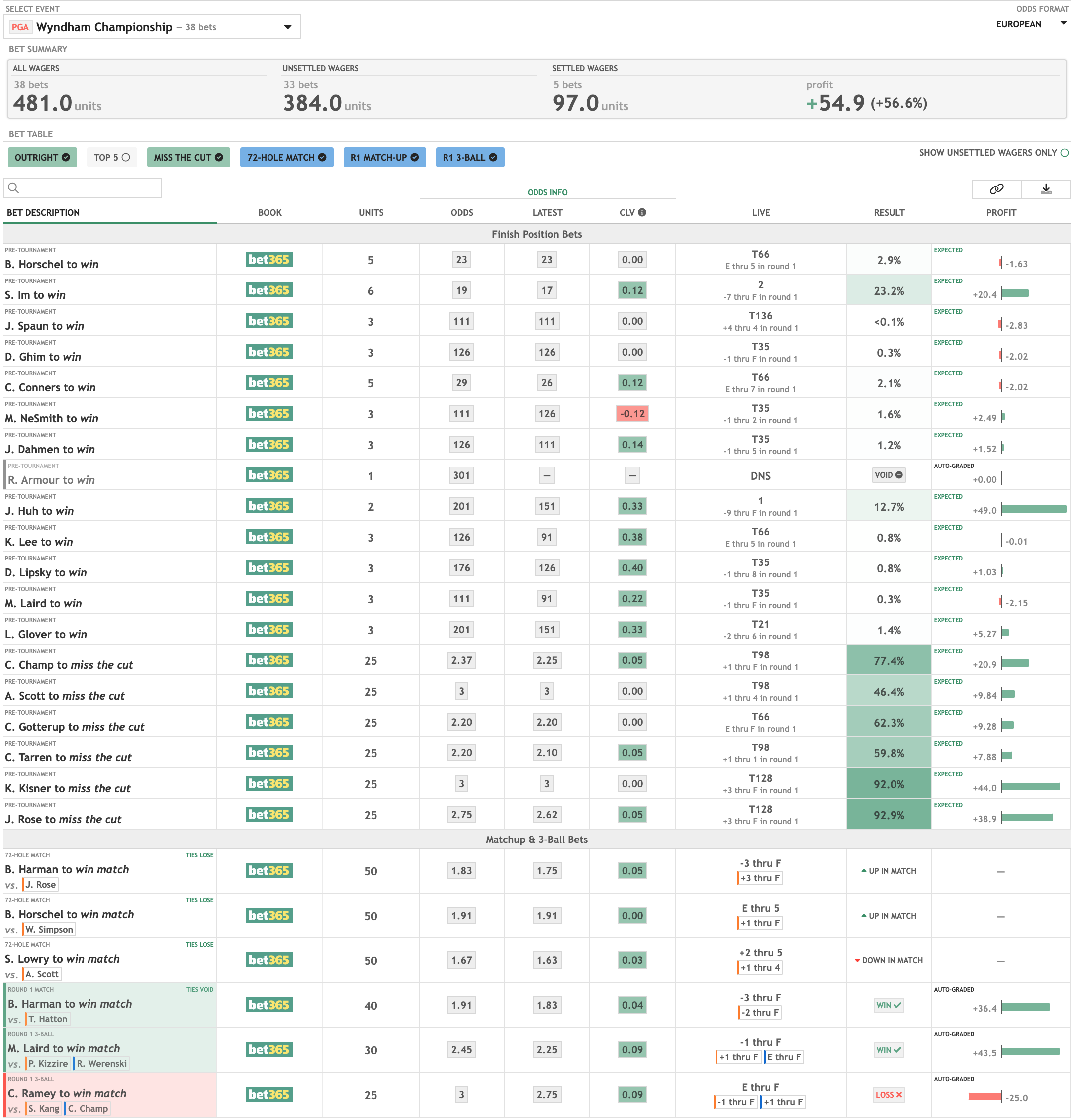Toggle the OUTRIGHT filter chip
Viewport: 1074px width, 1120px height.
tap(42, 157)
